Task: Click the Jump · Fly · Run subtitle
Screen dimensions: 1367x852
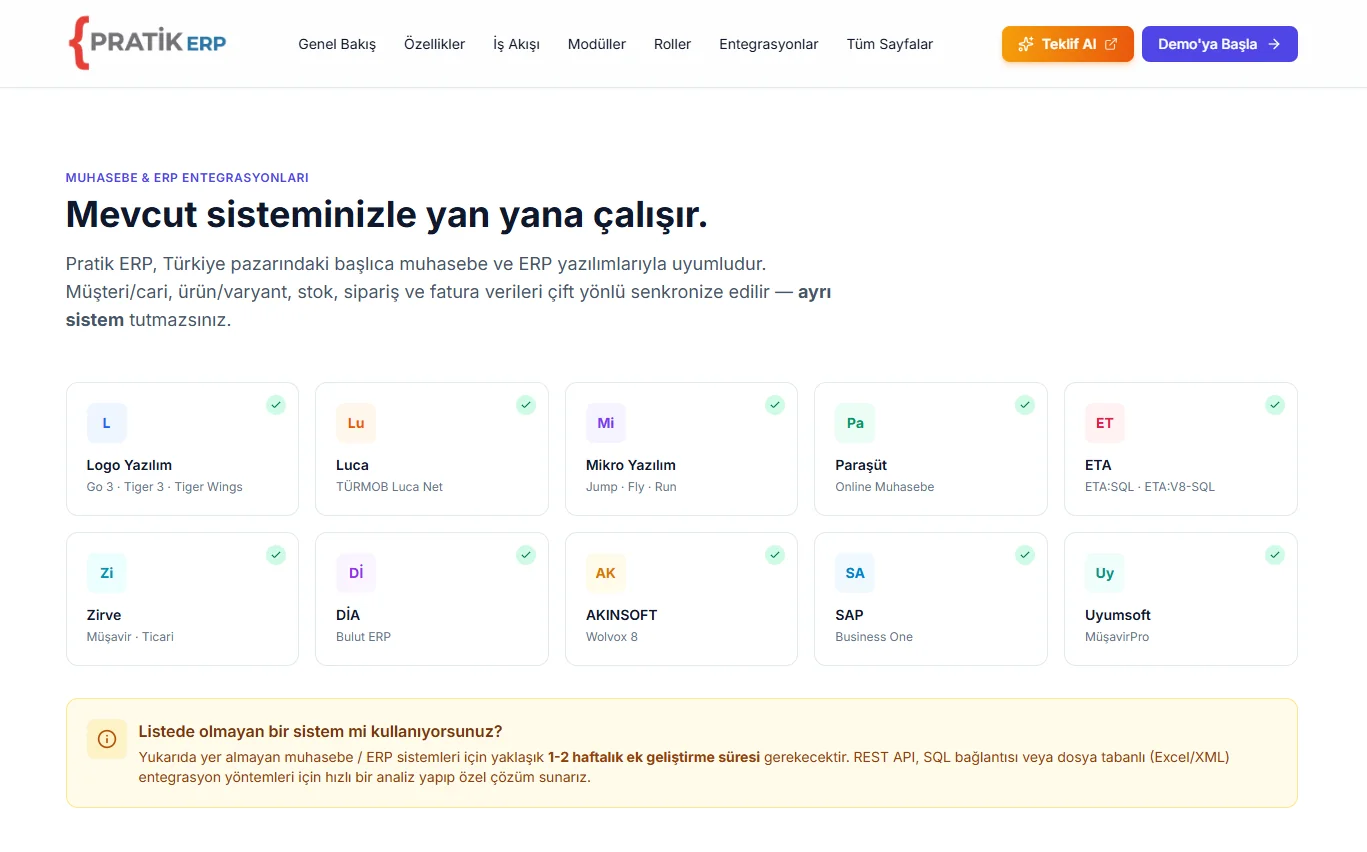Action: (x=631, y=487)
